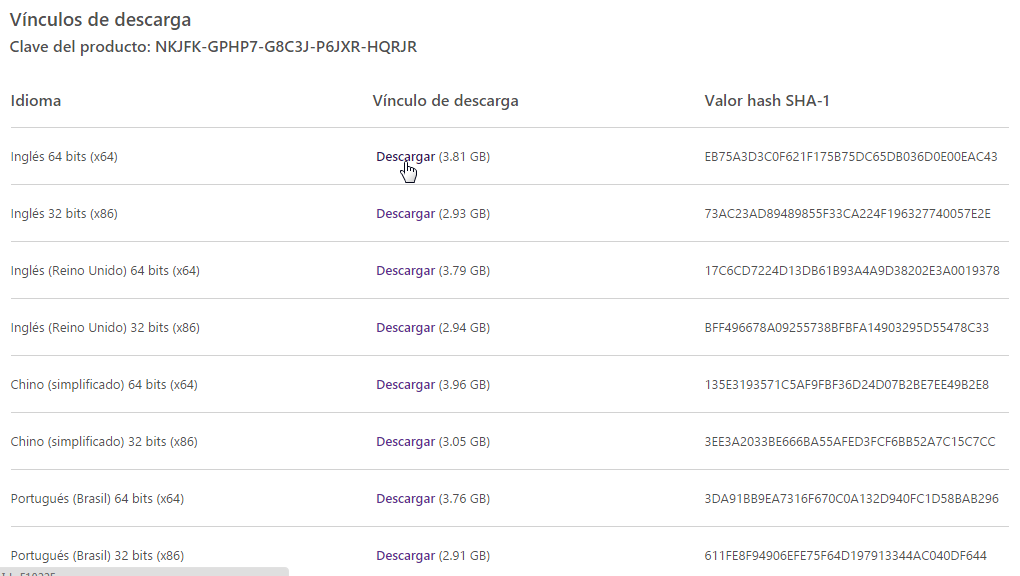Click the SHA-1 hash starting with EB75A3D3
The width and height of the screenshot is (1020, 576).
851,157
